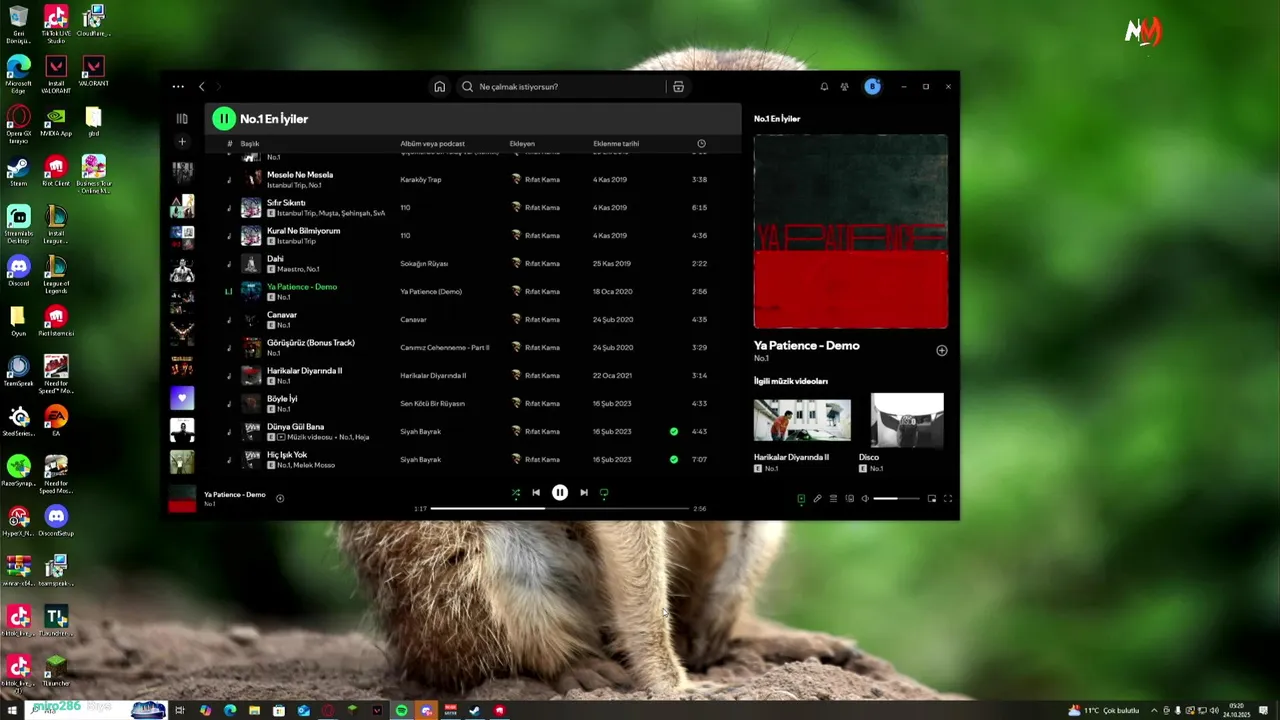Open the Steam icon in the taskbar

click(474, 710)
